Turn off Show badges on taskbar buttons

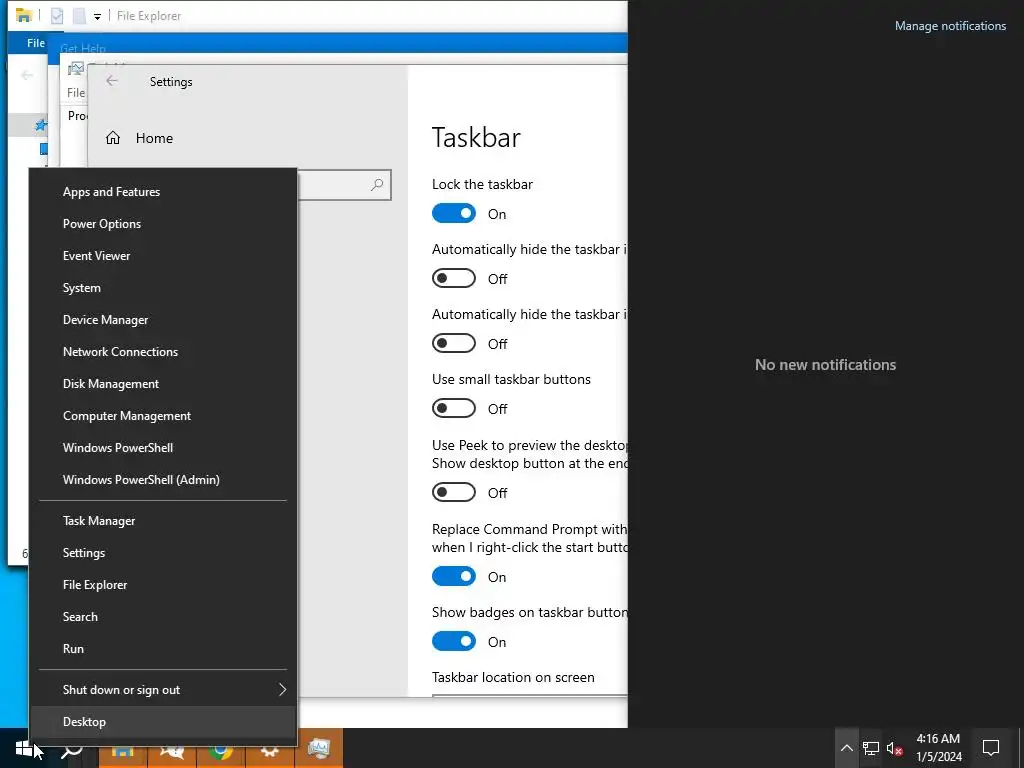click(x=454, y=641)
